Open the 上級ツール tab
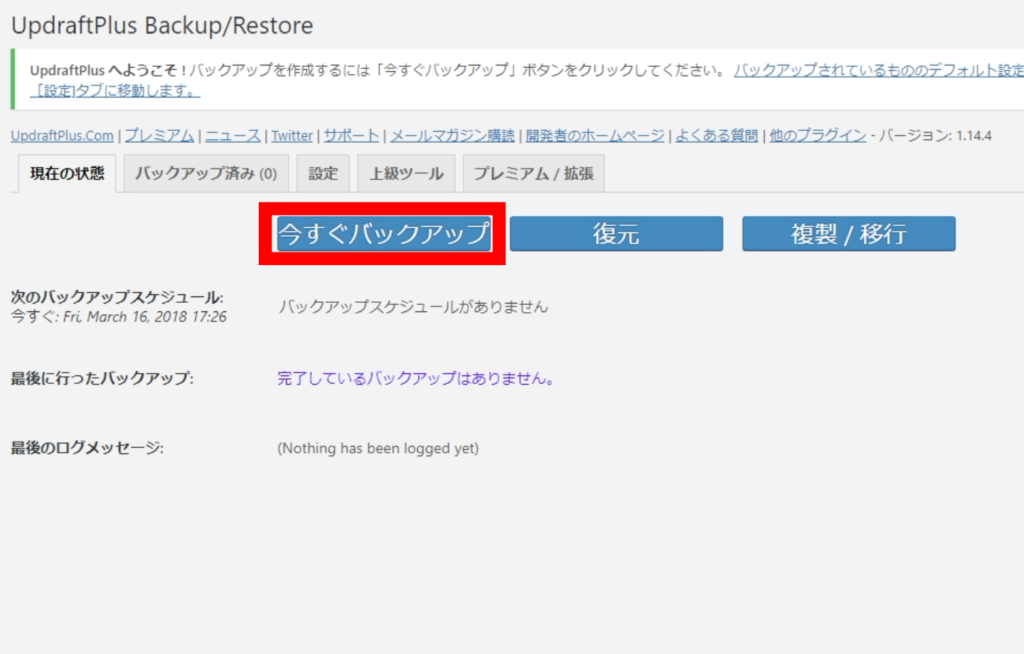1024x654 pixels. pyautogui.click(x=406, y=174)
